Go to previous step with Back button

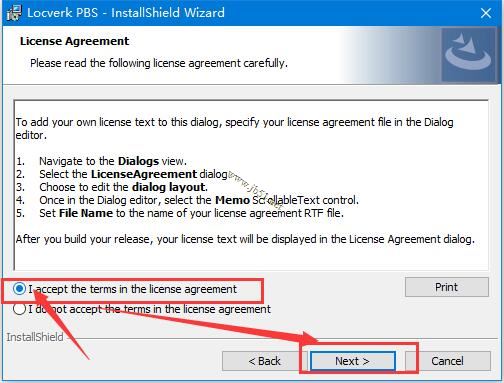[x=264, y=361]
